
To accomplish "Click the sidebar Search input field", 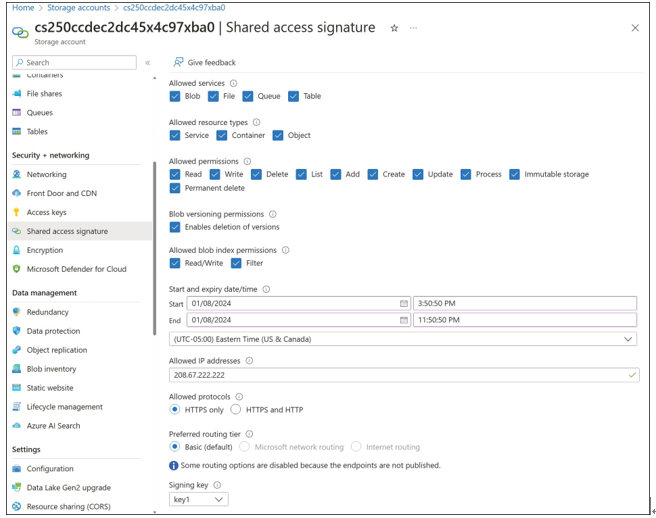I will pyautogui.click(x=74, y=62).
